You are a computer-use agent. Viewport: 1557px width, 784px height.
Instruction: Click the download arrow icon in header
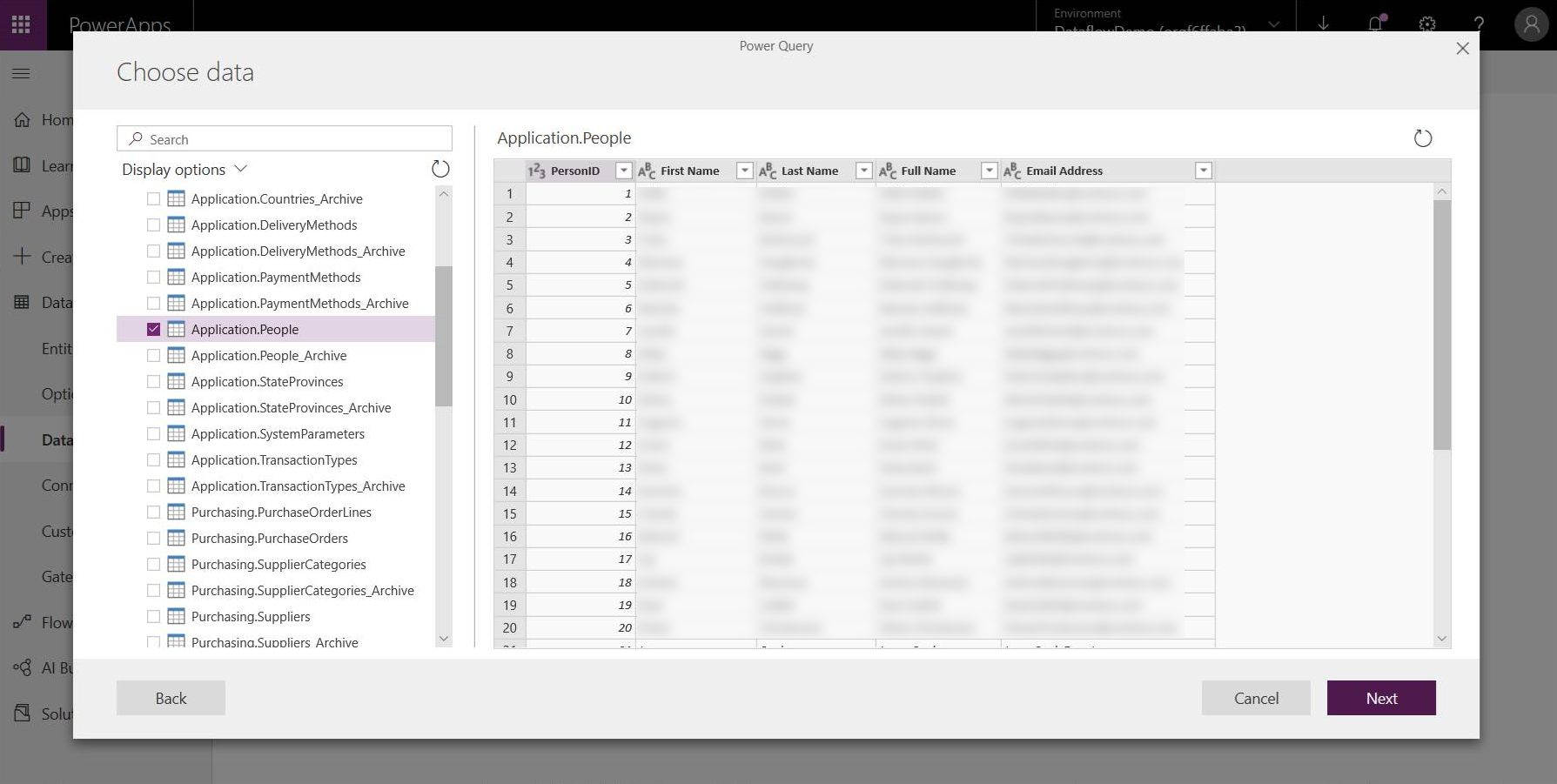[1323, 23]
